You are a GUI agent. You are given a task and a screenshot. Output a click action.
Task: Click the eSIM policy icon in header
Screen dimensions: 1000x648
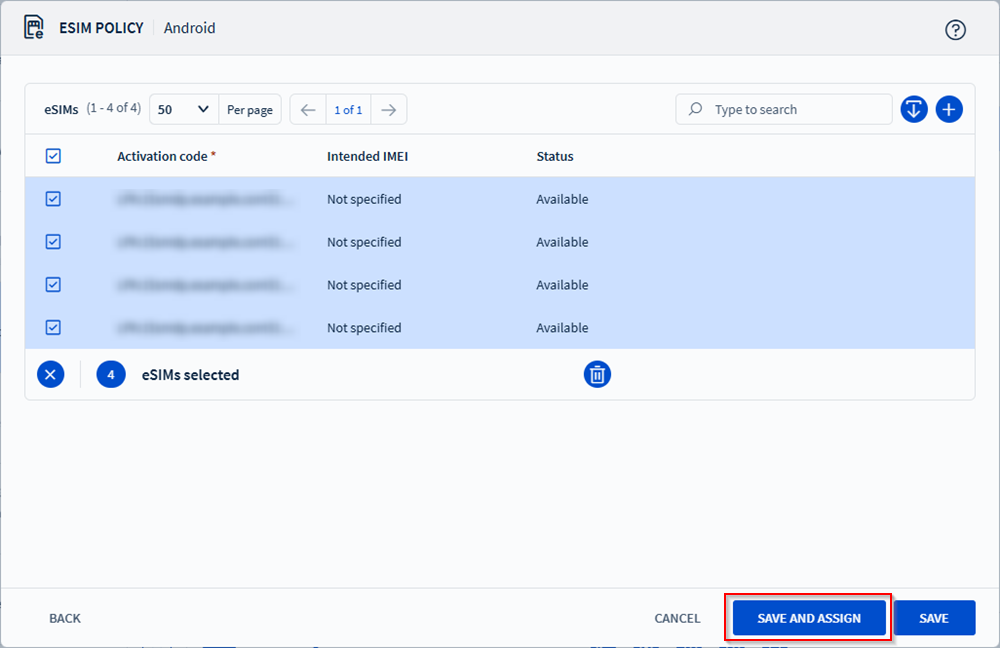coord(34,28)
